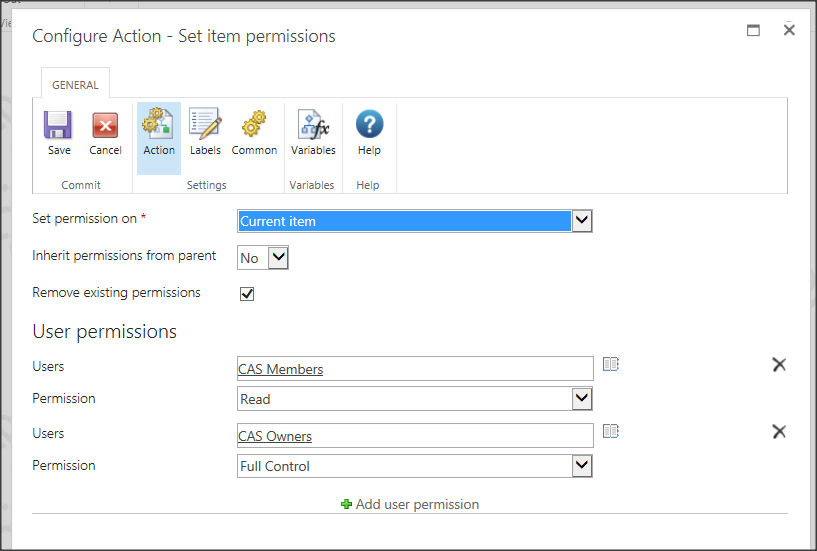Expand the Read permission dropdown
This screenshot has width=817, height=551.
[581, 399]
